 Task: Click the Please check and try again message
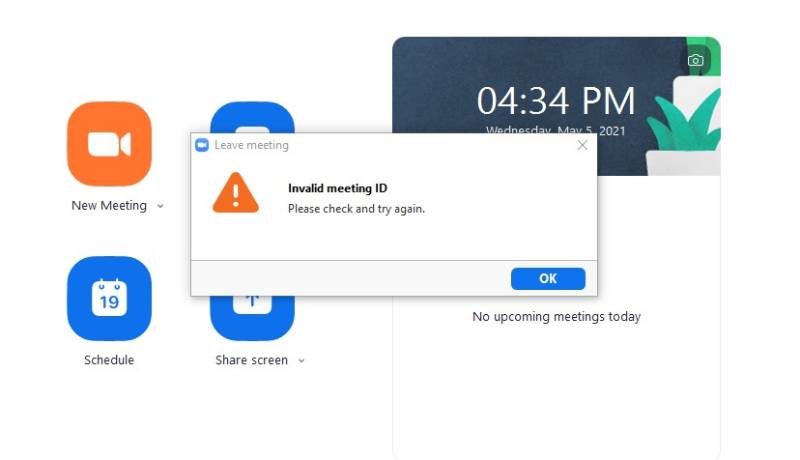356,209
